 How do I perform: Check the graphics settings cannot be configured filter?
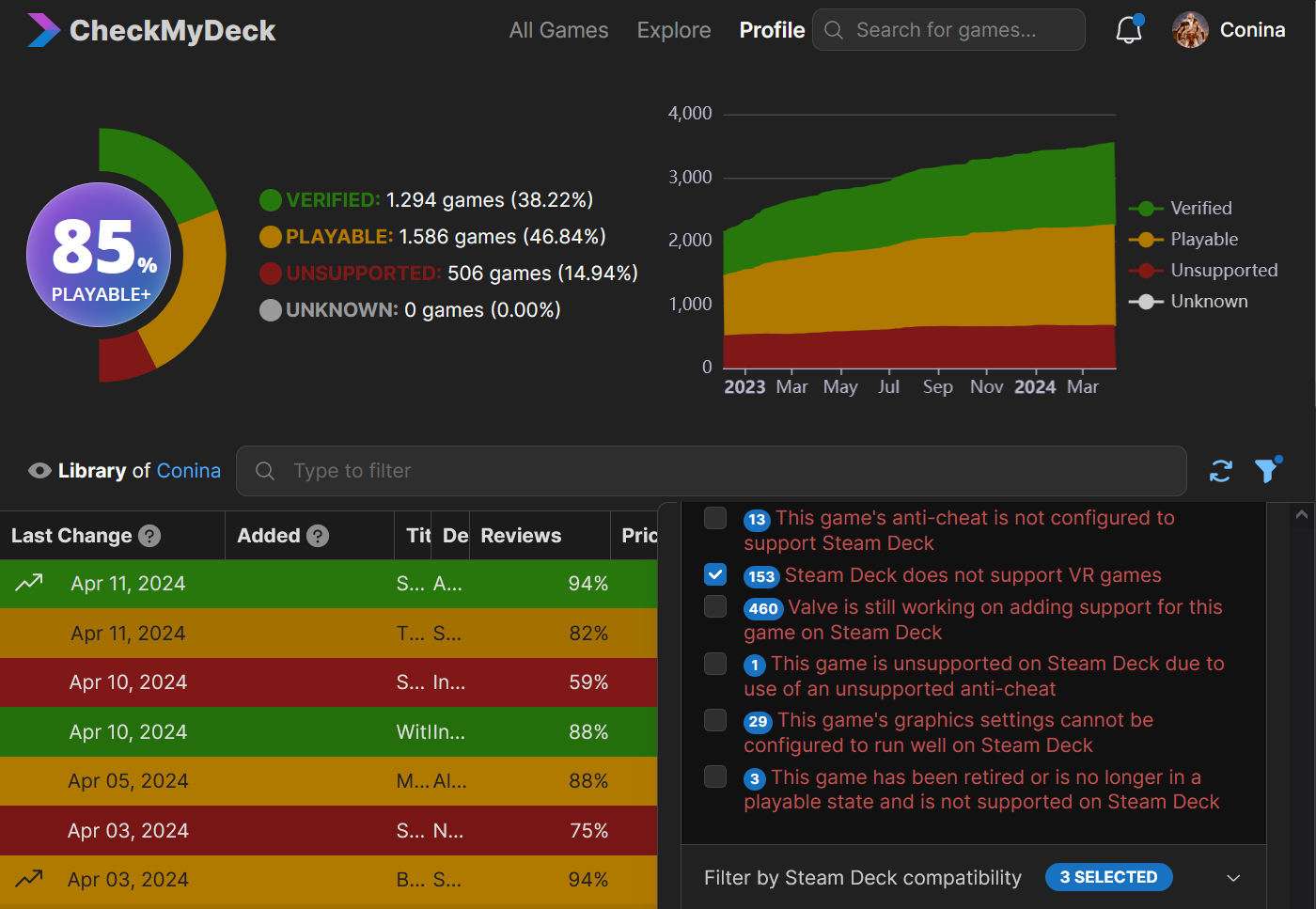tap(715, 720)
